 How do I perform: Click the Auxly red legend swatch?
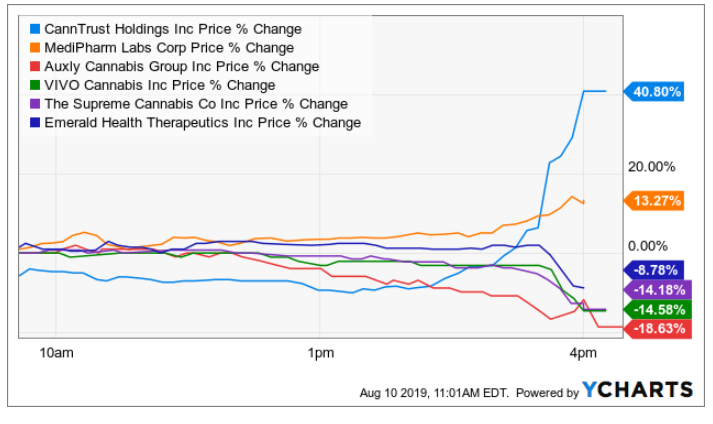coord(34,67)
